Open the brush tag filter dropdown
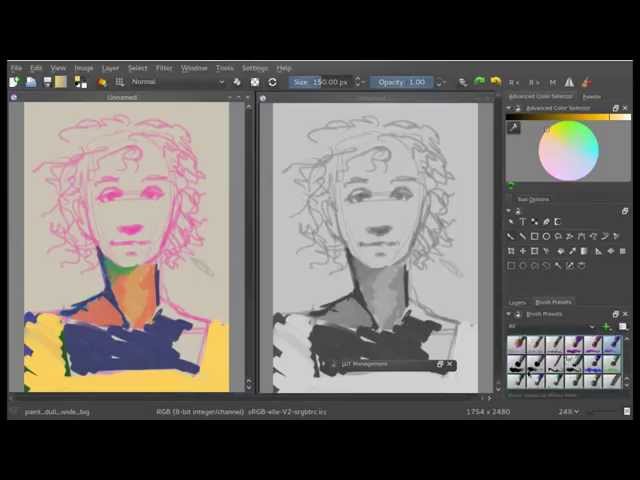 551,326
